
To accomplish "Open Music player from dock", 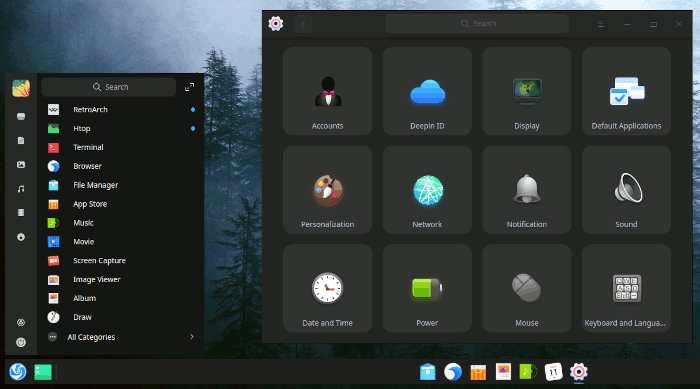I will (x=528, y=372).
